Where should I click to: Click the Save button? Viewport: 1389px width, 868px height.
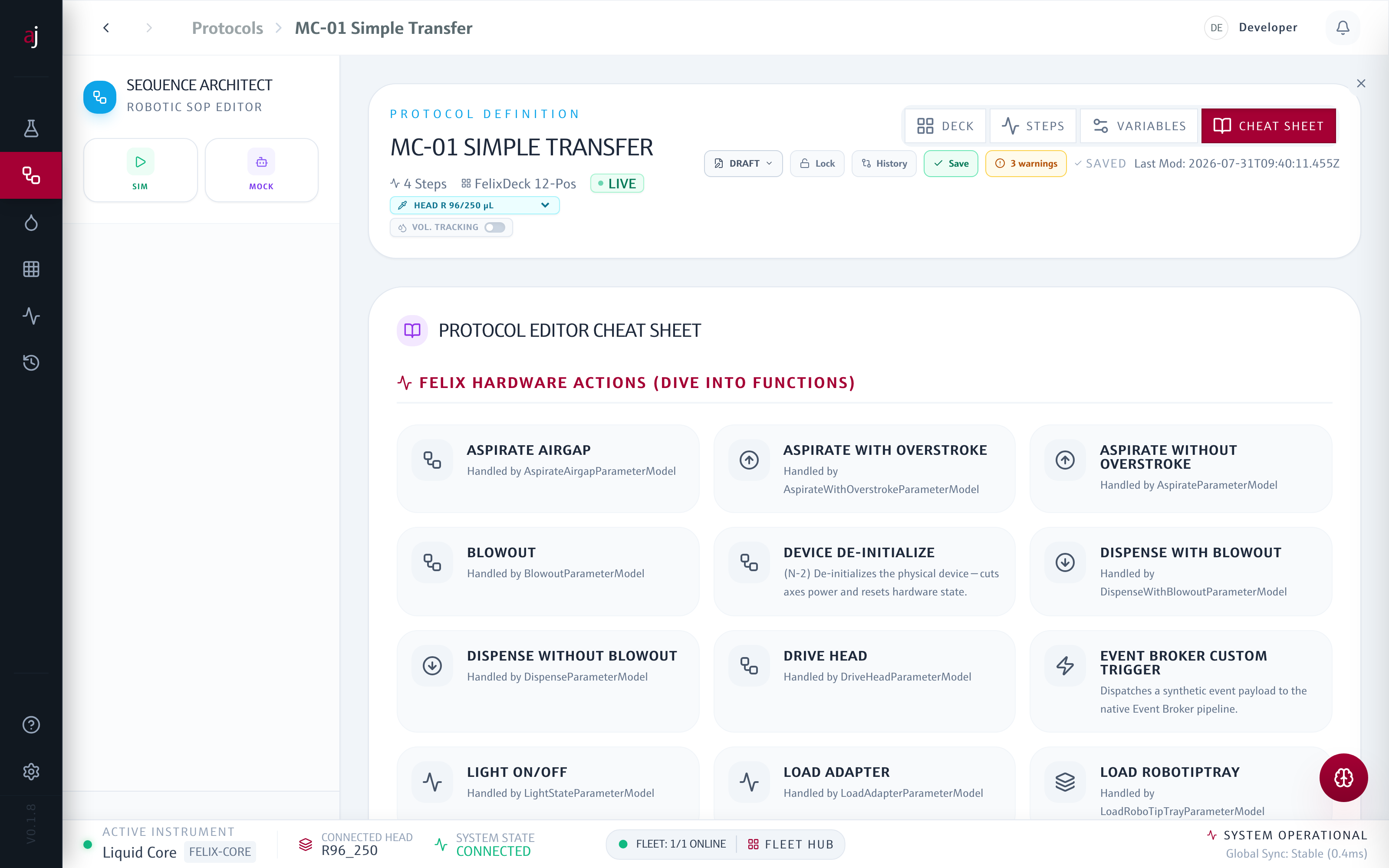pyautogui.click(x=951, y=164)
